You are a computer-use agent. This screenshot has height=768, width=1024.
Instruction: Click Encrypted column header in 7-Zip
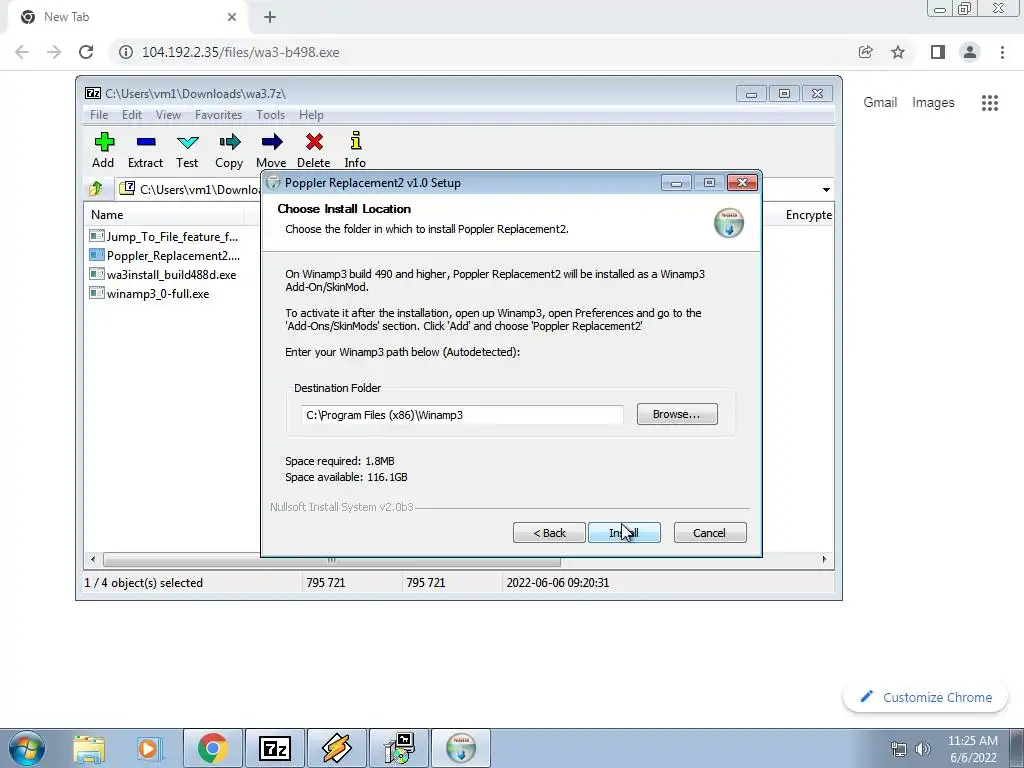tap(807, 215)
